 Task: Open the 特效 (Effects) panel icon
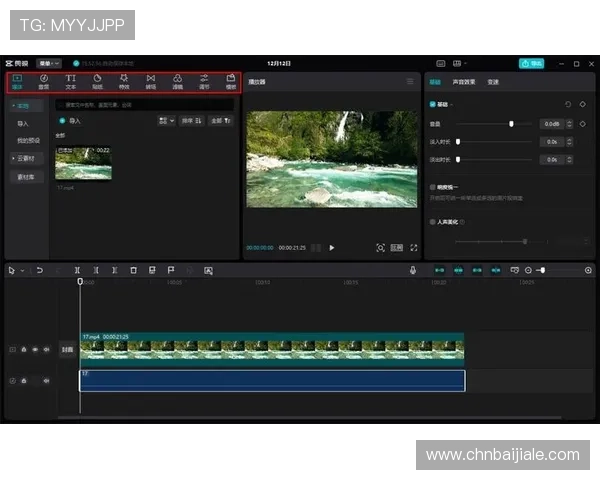coord(124,80)
